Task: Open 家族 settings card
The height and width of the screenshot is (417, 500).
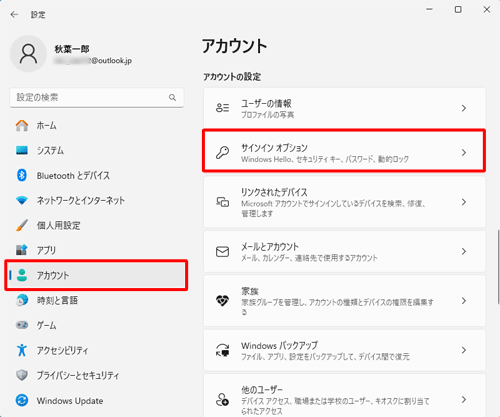Action: click(344, 301)
